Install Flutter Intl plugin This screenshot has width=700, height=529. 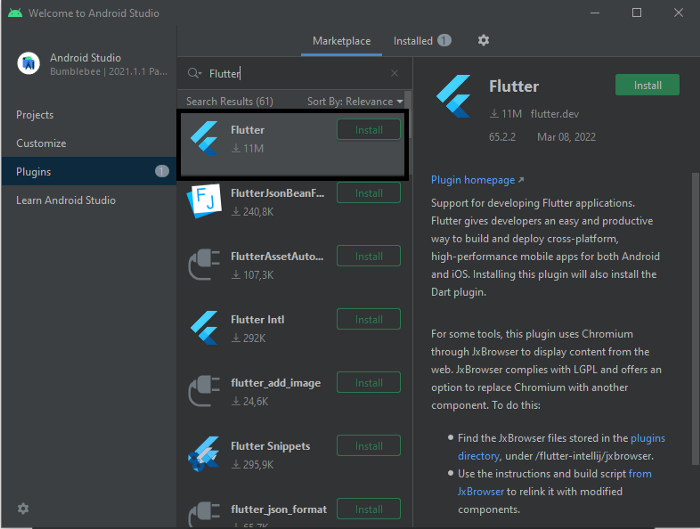click(369, 319)
